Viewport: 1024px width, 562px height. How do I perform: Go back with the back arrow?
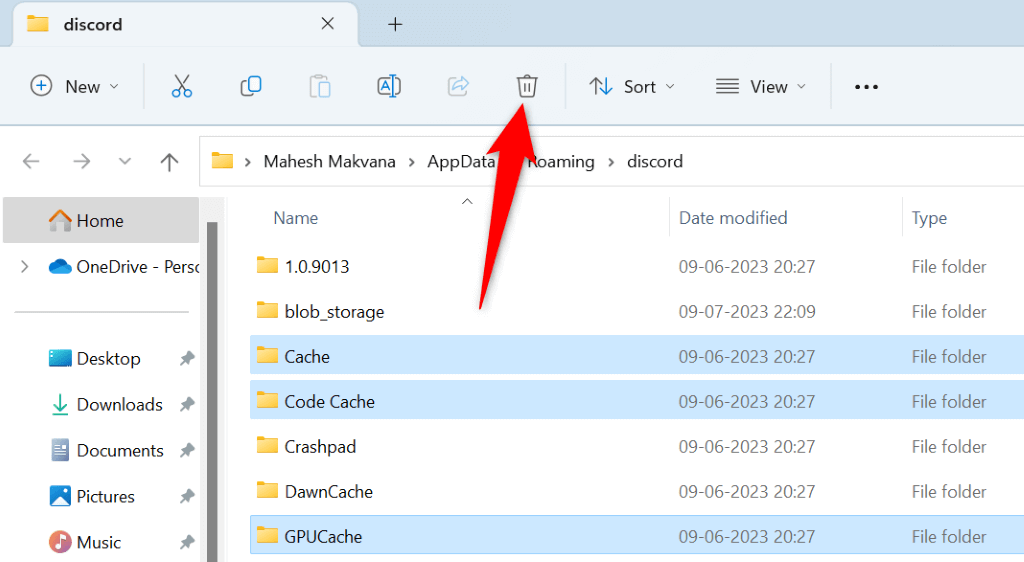tap(31, 161)
